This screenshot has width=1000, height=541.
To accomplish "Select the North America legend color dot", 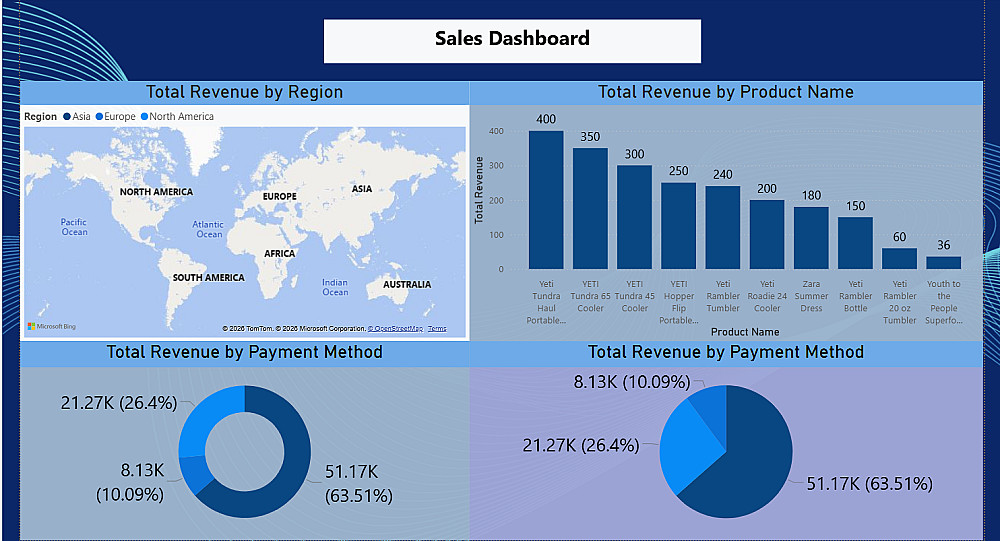I will click(144, 117).
